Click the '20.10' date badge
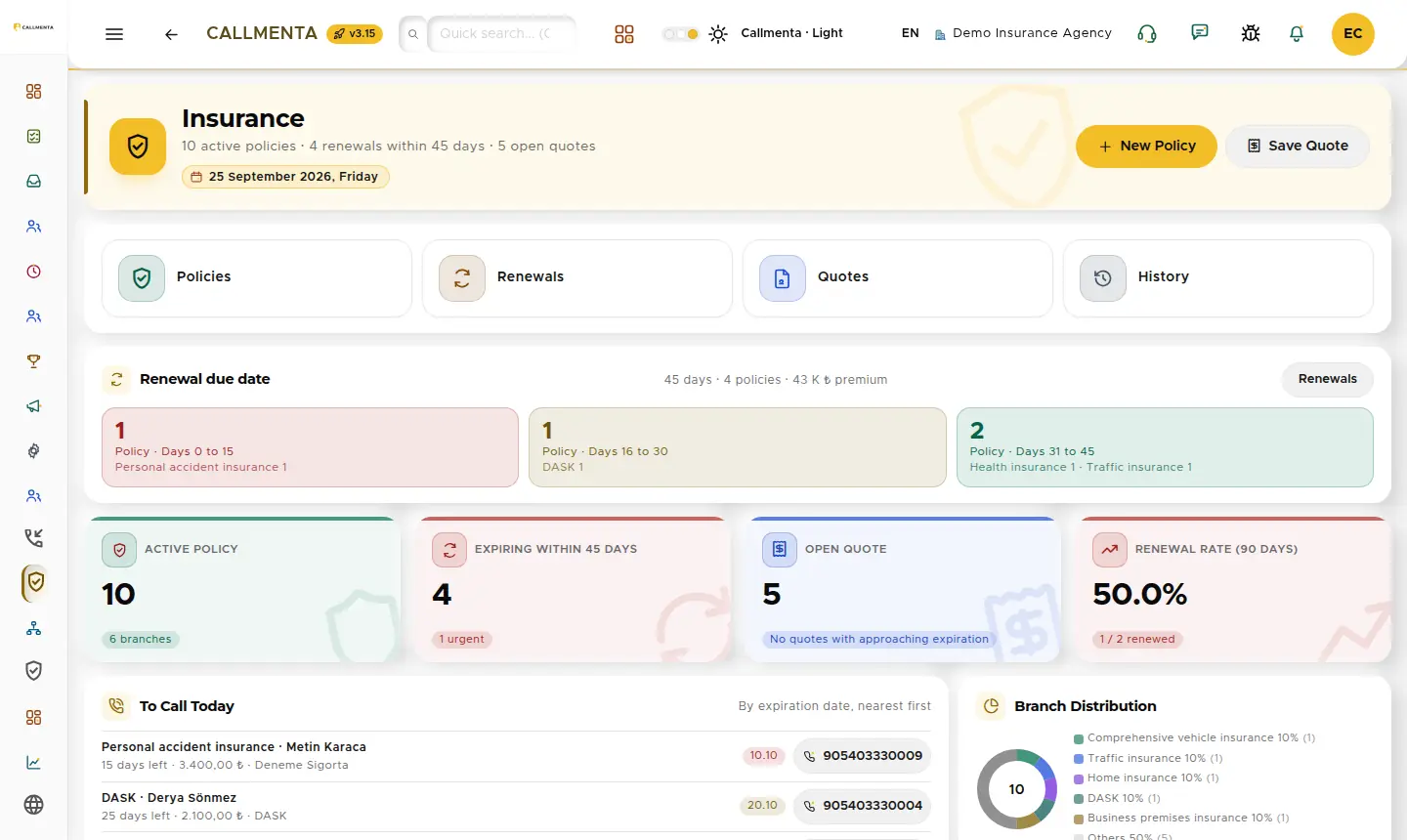 [762, 806]
